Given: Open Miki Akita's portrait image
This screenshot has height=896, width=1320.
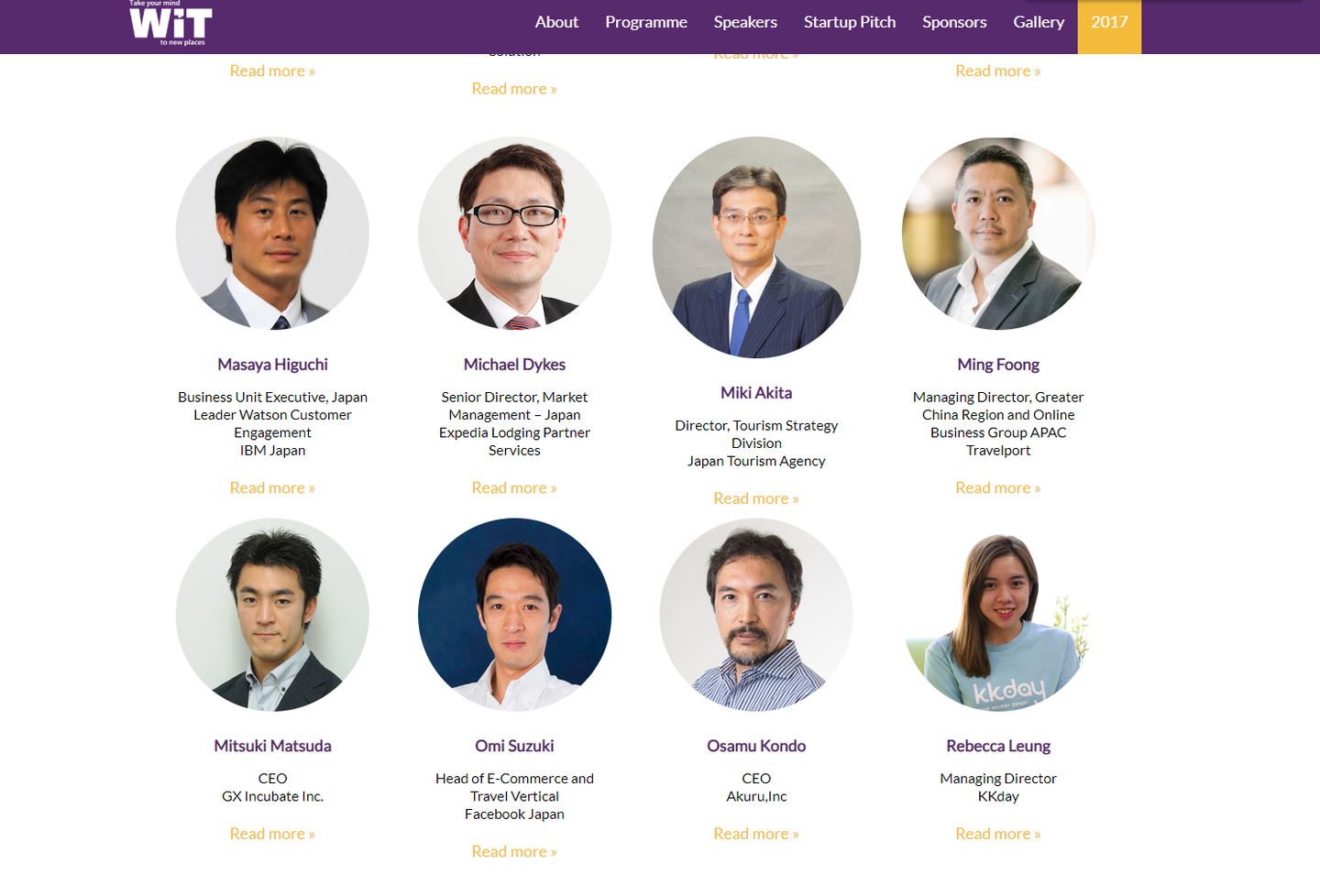Looking at the screenshot, I should point(756,247).
